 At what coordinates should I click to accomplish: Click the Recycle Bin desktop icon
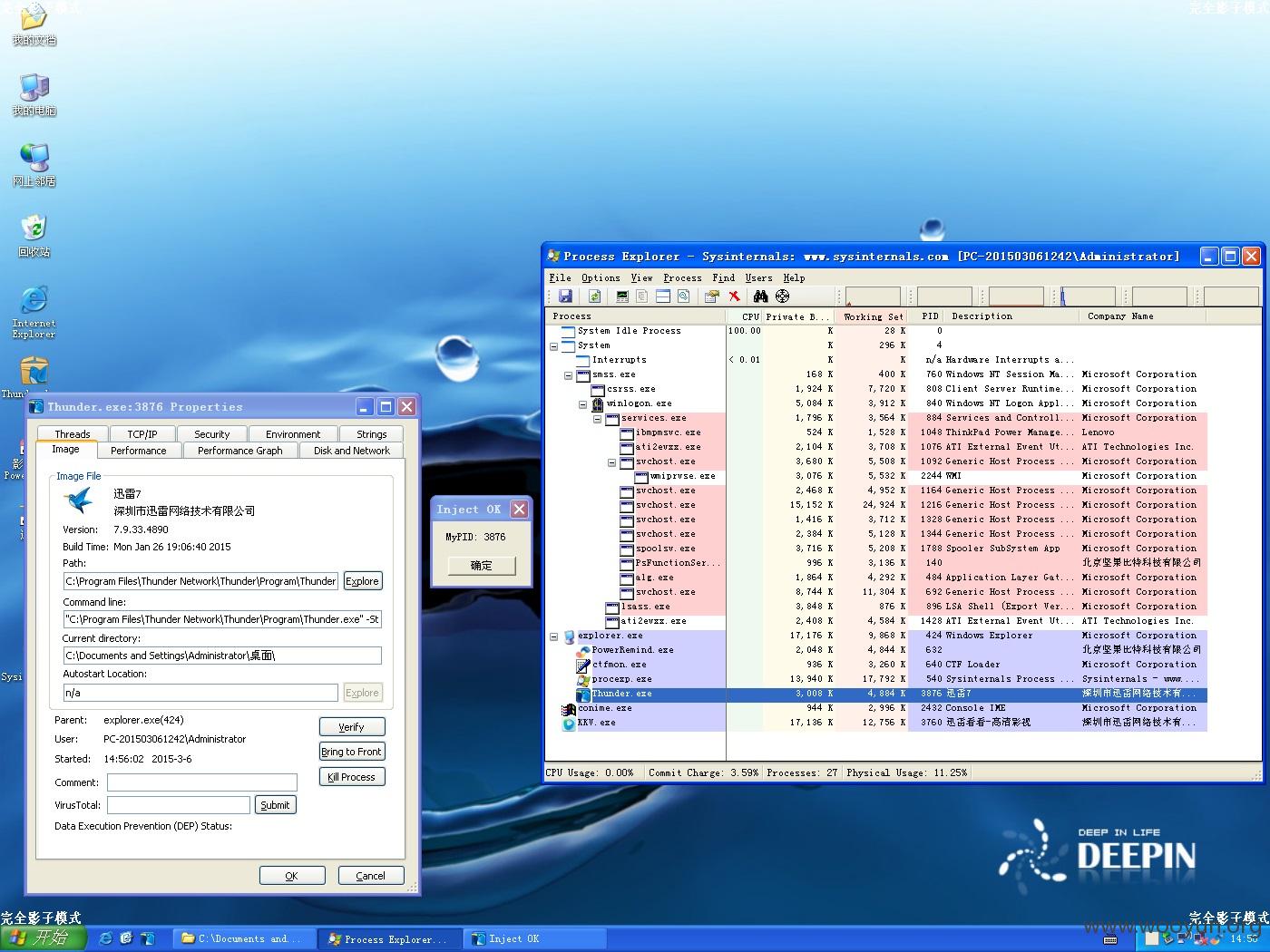(34, 237)
